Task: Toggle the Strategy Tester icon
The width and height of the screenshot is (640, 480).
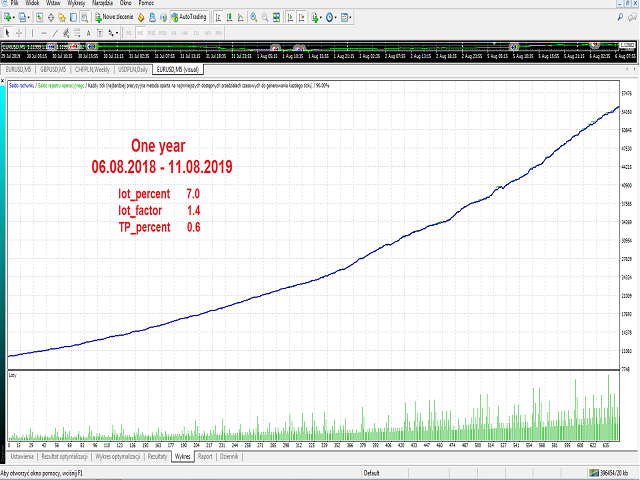Action: 84,17
